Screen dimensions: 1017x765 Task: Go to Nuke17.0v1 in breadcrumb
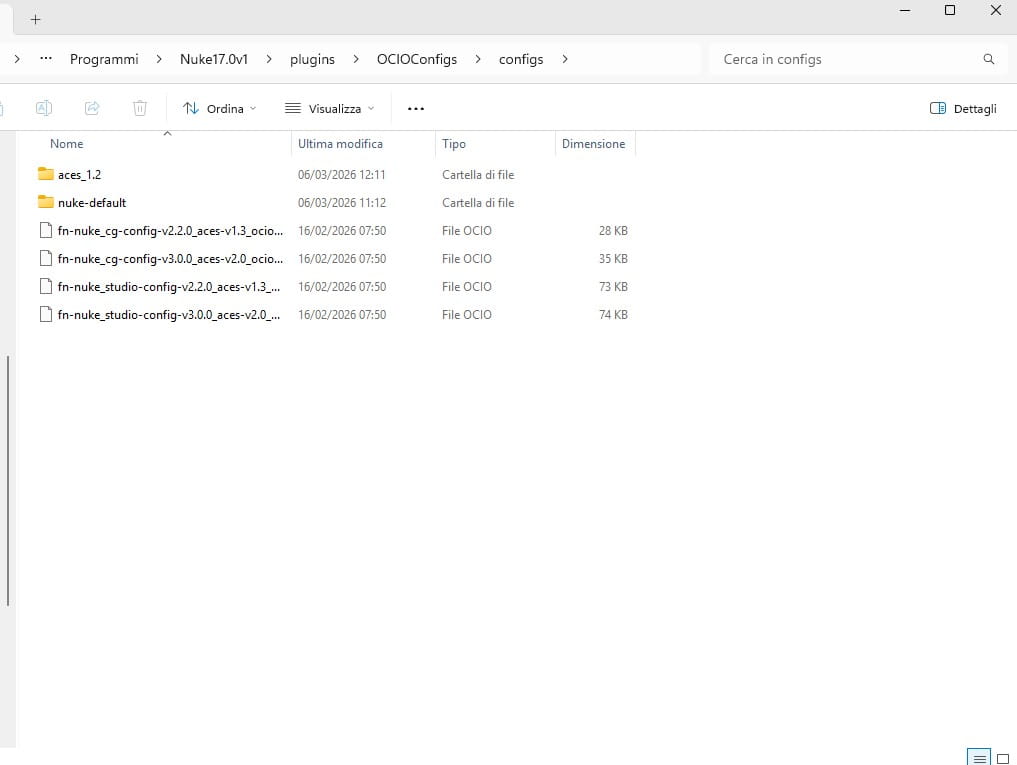pos(214,59)
